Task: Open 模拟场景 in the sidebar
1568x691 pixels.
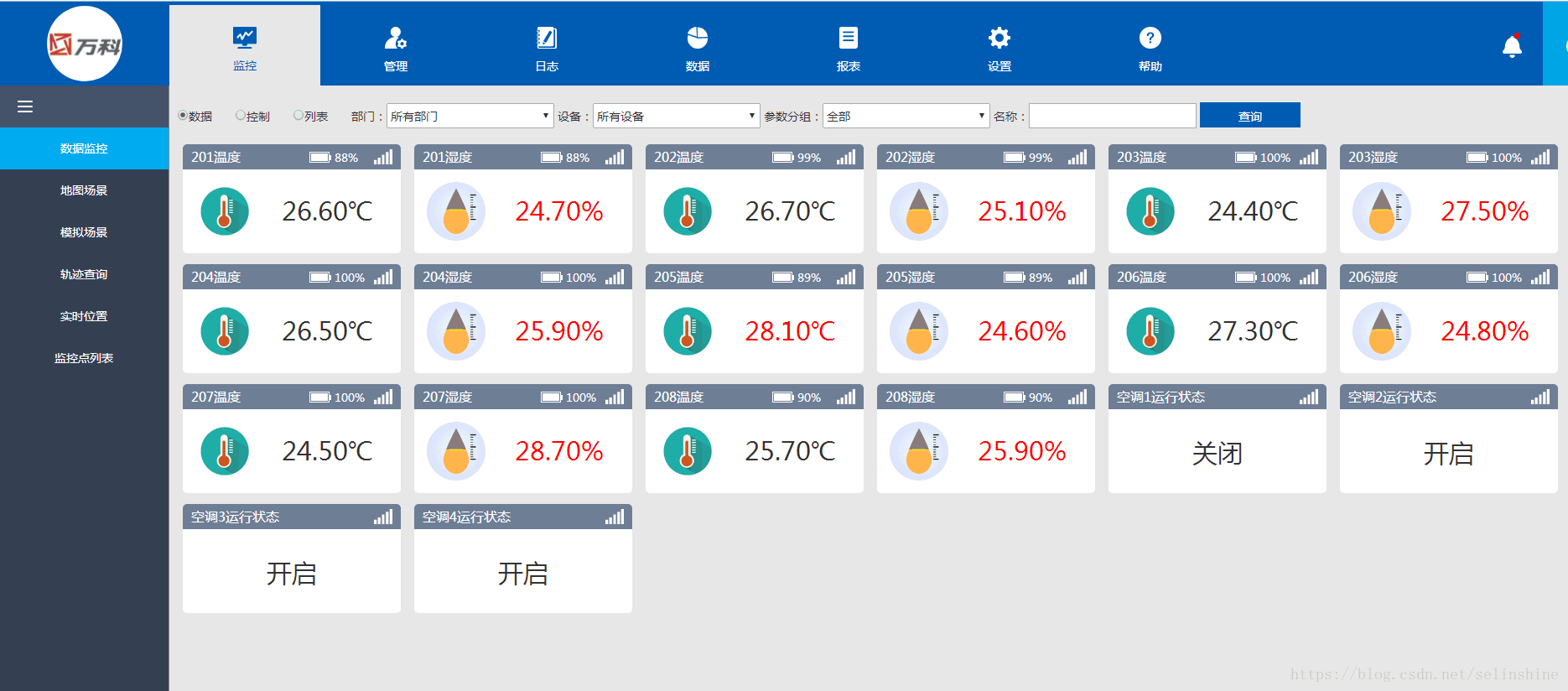Action: (x=84, y=232)
